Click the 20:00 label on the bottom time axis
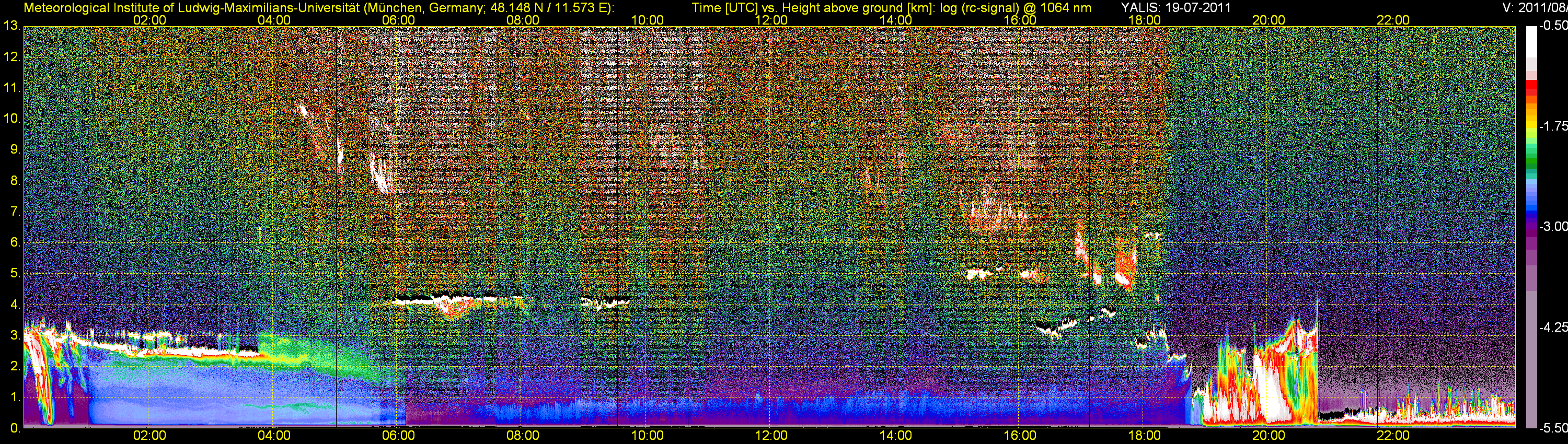 [1269, 436]
